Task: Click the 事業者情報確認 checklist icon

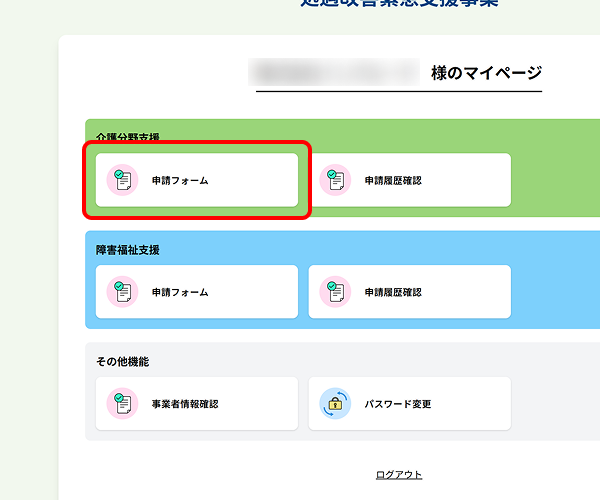Action: [123, 404]
